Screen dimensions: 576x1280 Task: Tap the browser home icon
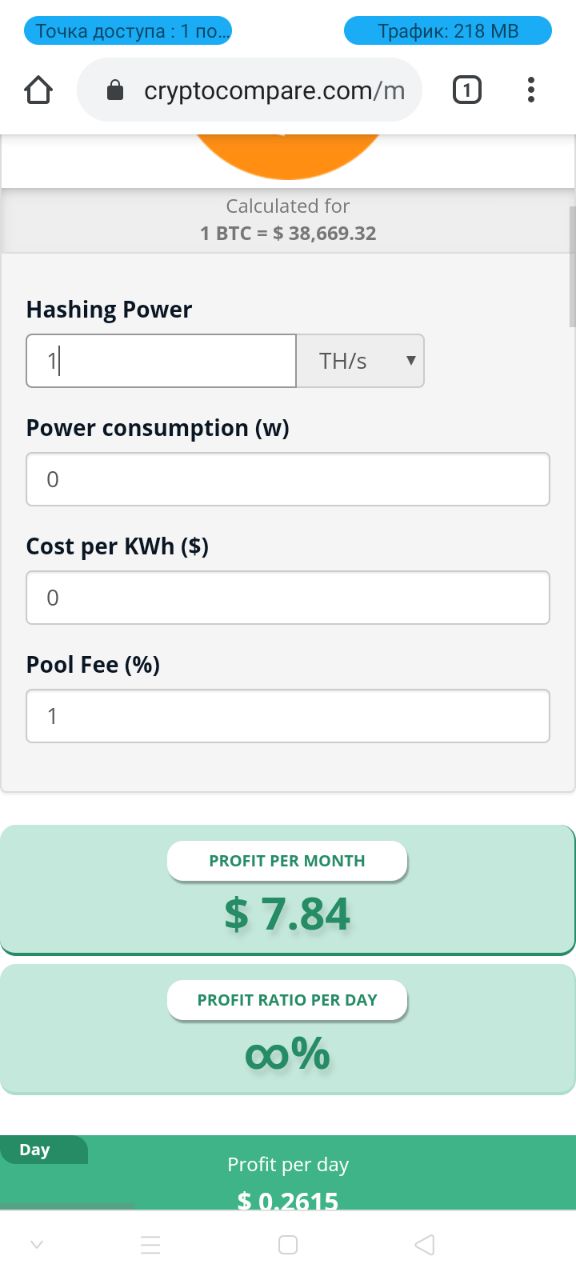click(38, 91)
